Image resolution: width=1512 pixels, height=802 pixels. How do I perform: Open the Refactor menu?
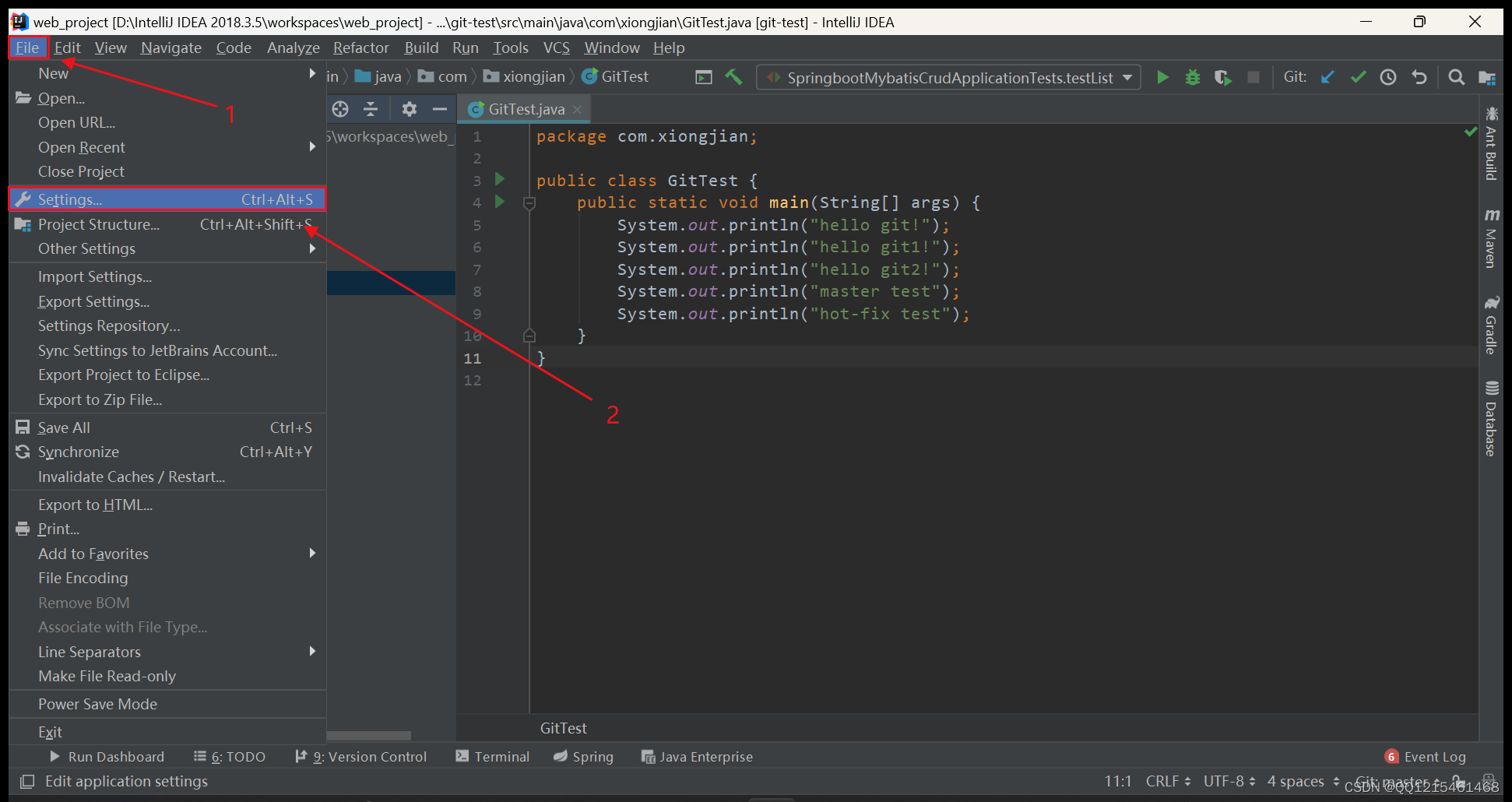click(x=361, y=47)
